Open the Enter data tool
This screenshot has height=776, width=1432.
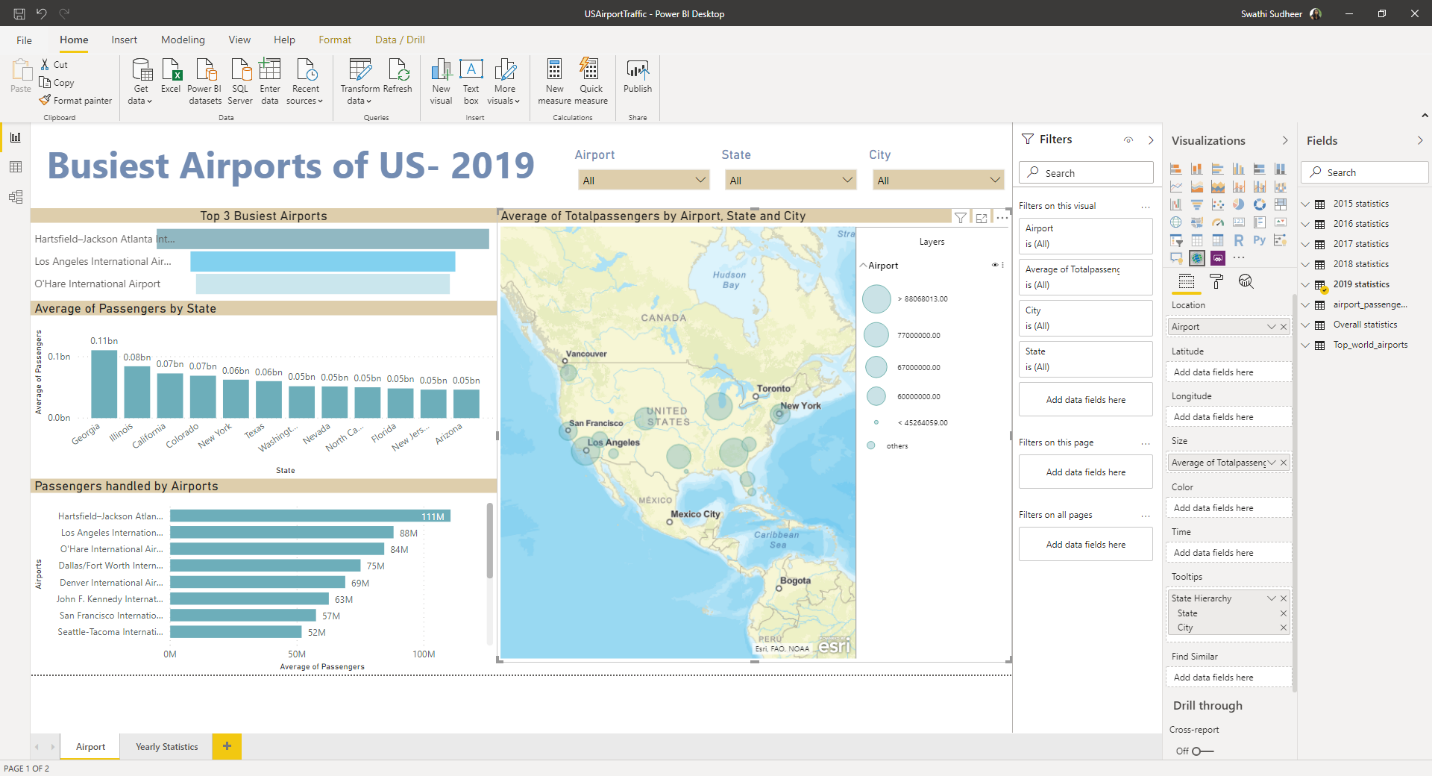pos(270,81)
